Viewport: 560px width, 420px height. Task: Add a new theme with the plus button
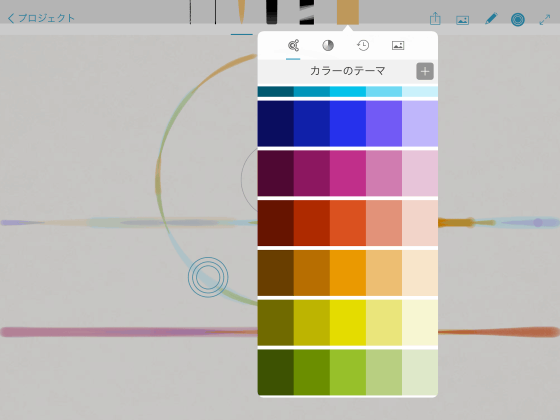(x=425, y=71)
